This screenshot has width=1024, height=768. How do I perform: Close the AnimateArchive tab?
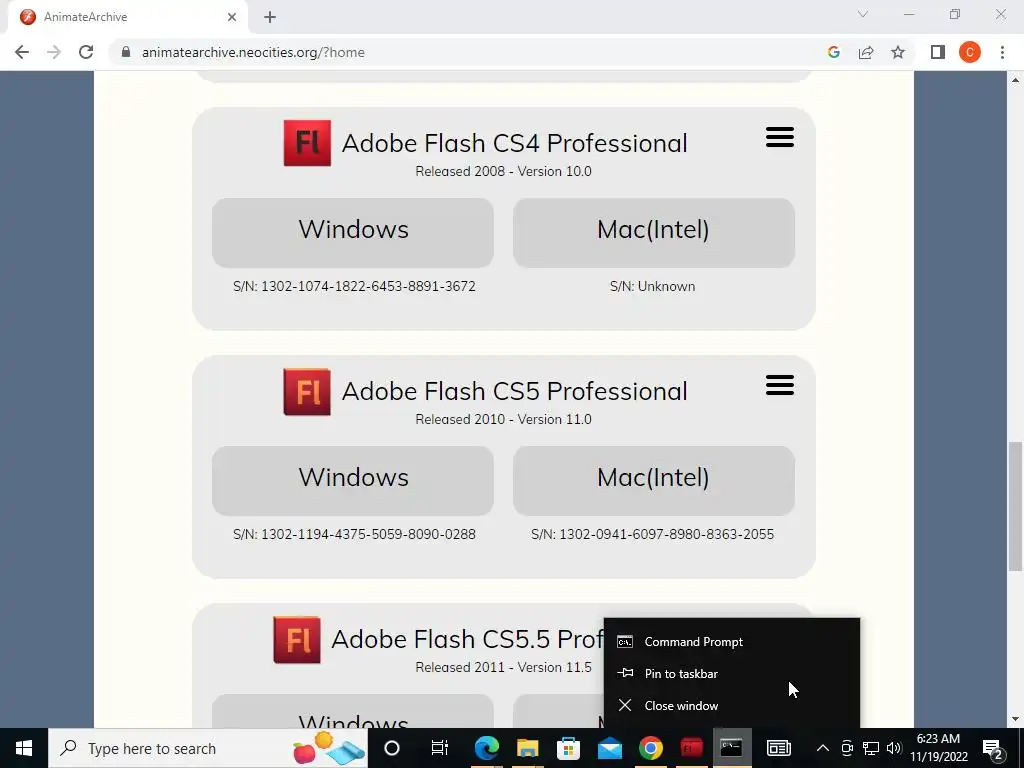pos(232,17)
